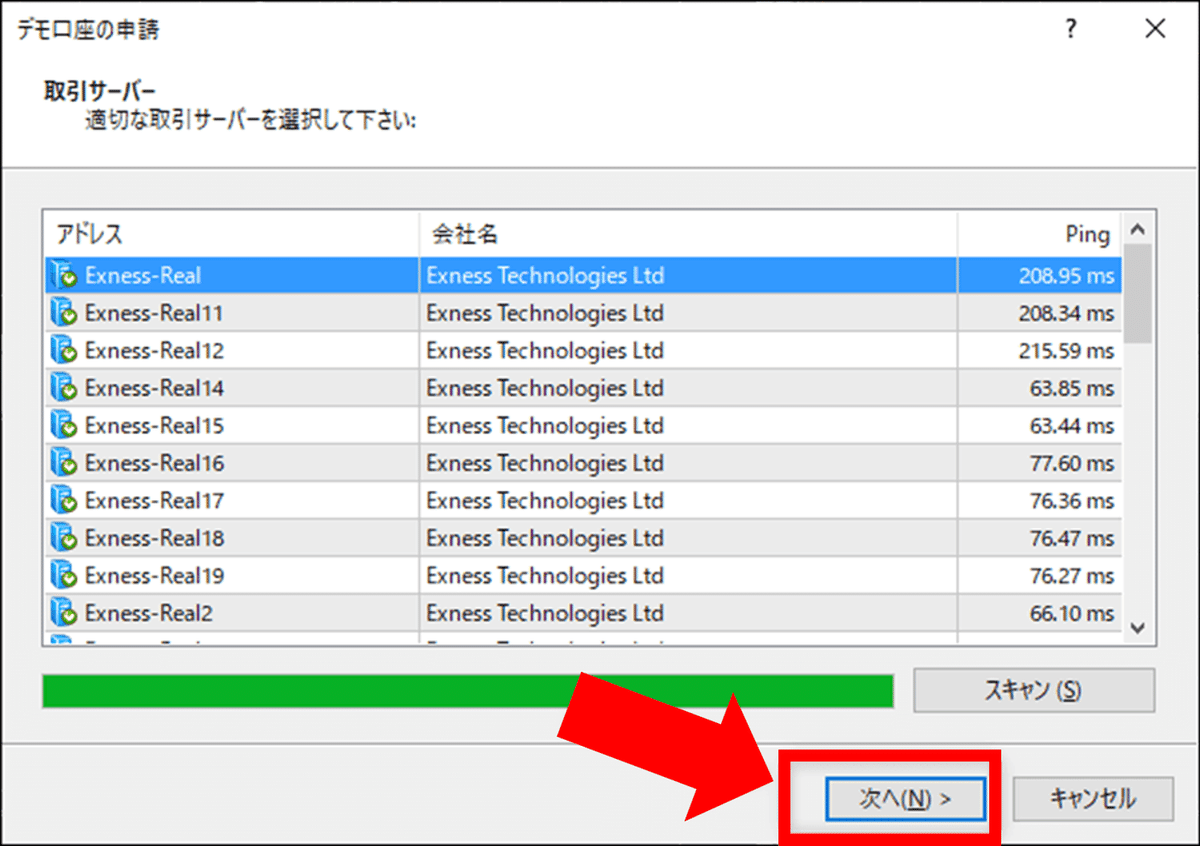Screen dimensions: 1200x846
Task: Select the Exness-Real16 server name
Action: pos(154,463)
